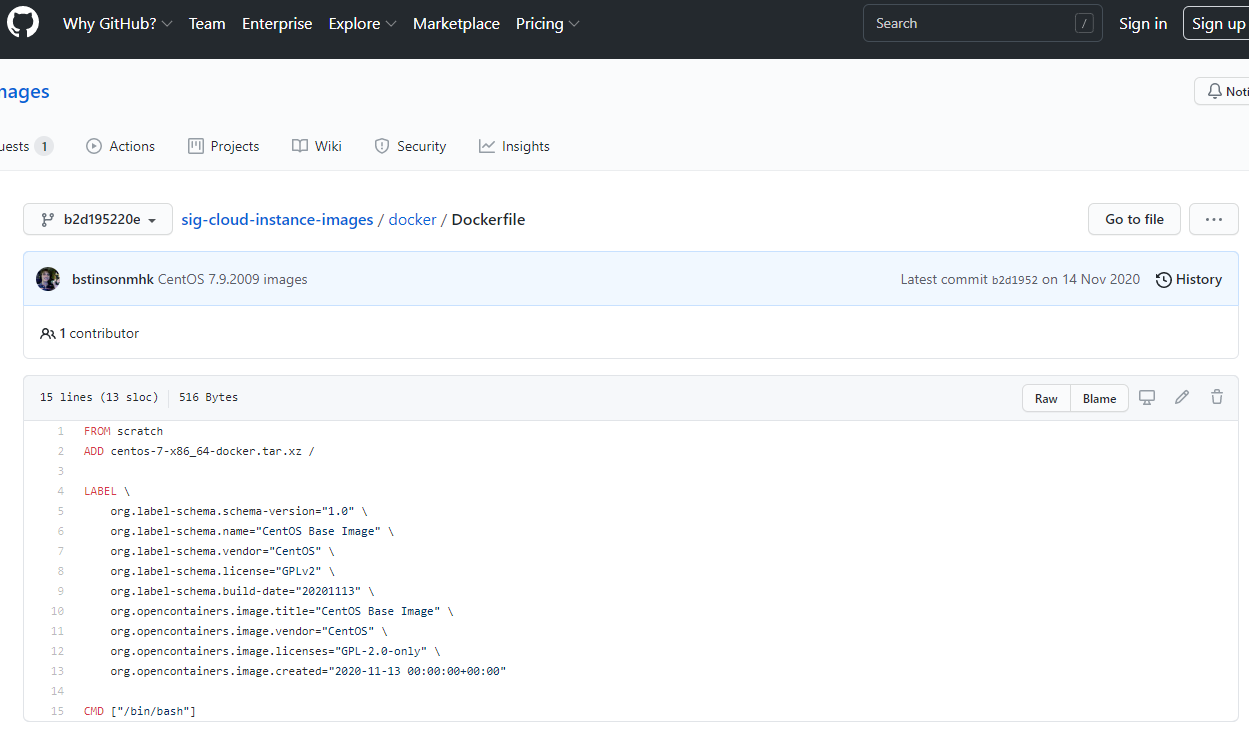Open the Marketplace page
Screen dimensions: 1249x734
456,24
